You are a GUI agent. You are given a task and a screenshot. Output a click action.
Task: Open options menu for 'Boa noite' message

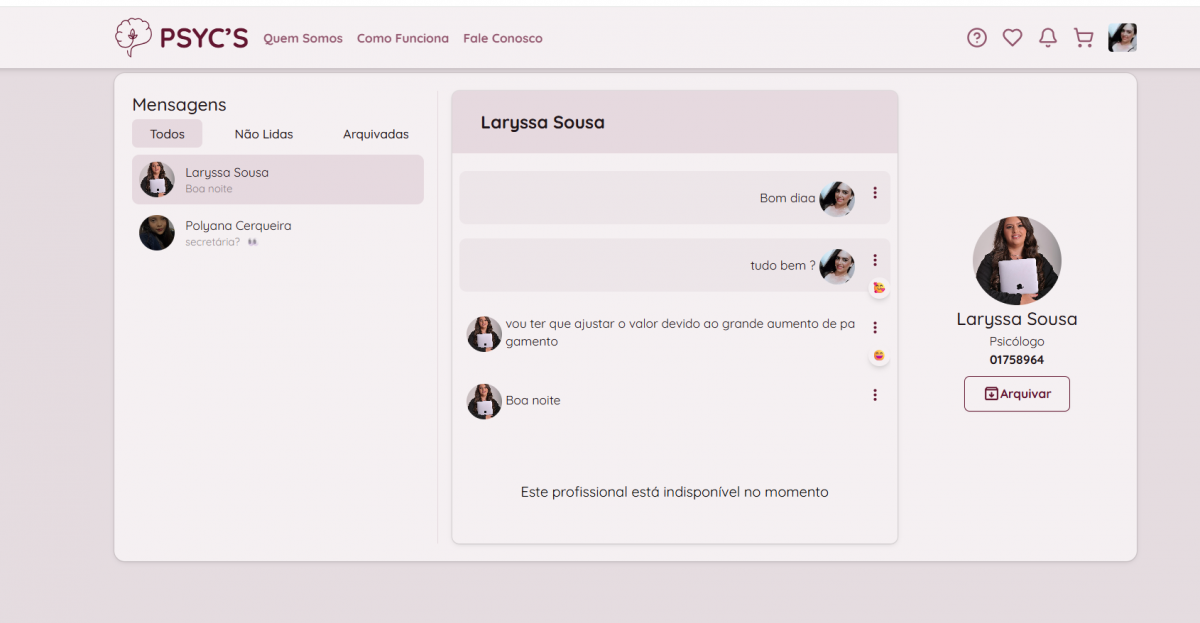click(875, 395)
